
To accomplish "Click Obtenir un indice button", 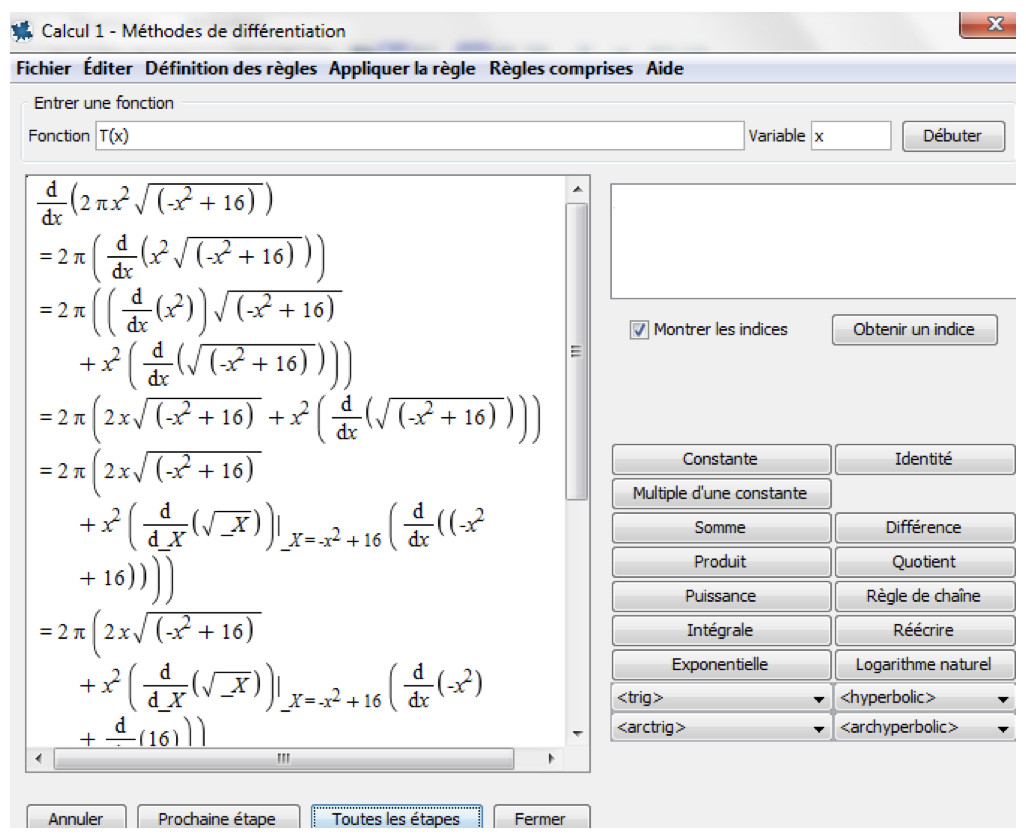I will [914, 330].
